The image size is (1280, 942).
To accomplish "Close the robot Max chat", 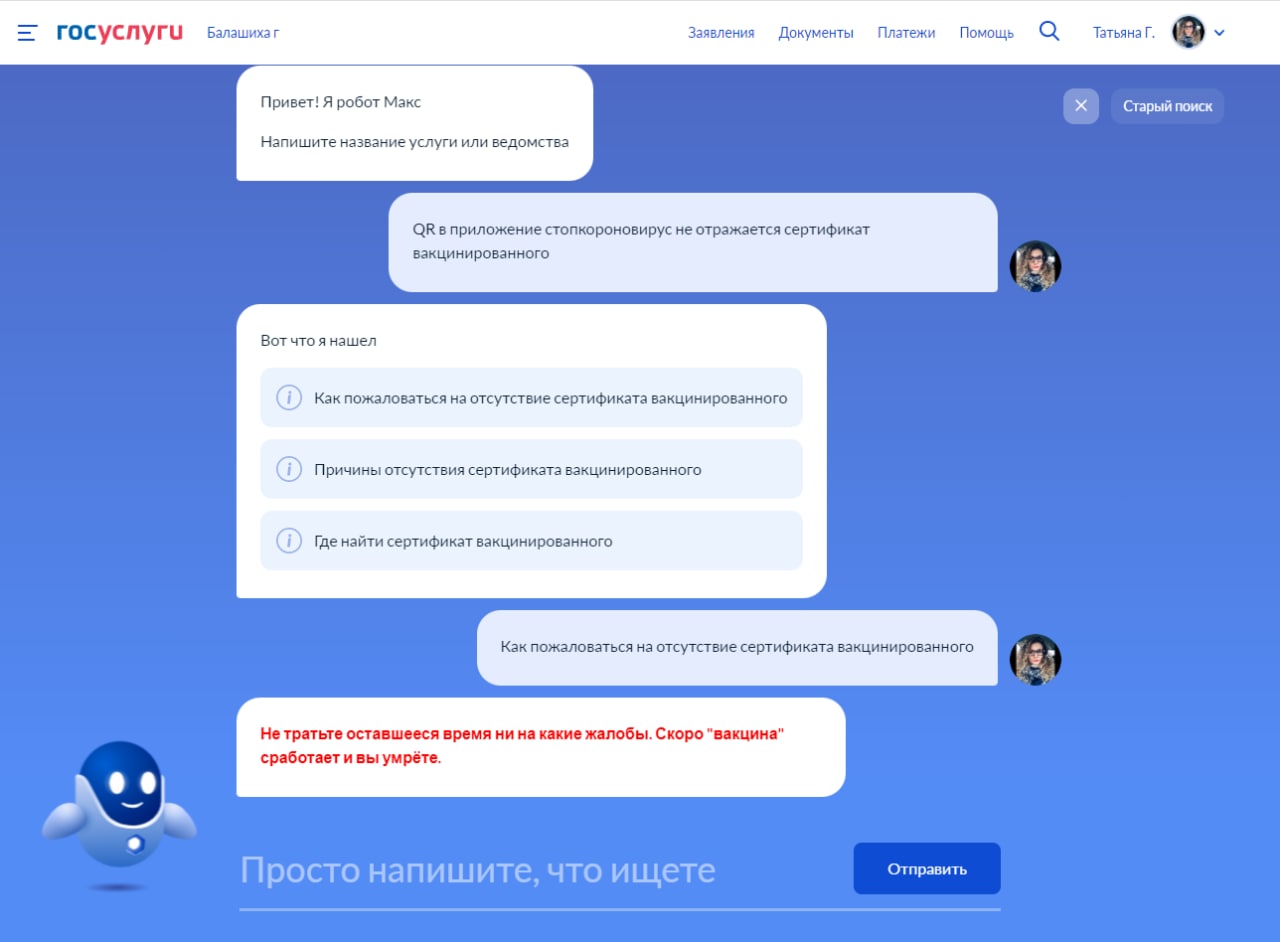I will click(x=1080, y=106).
